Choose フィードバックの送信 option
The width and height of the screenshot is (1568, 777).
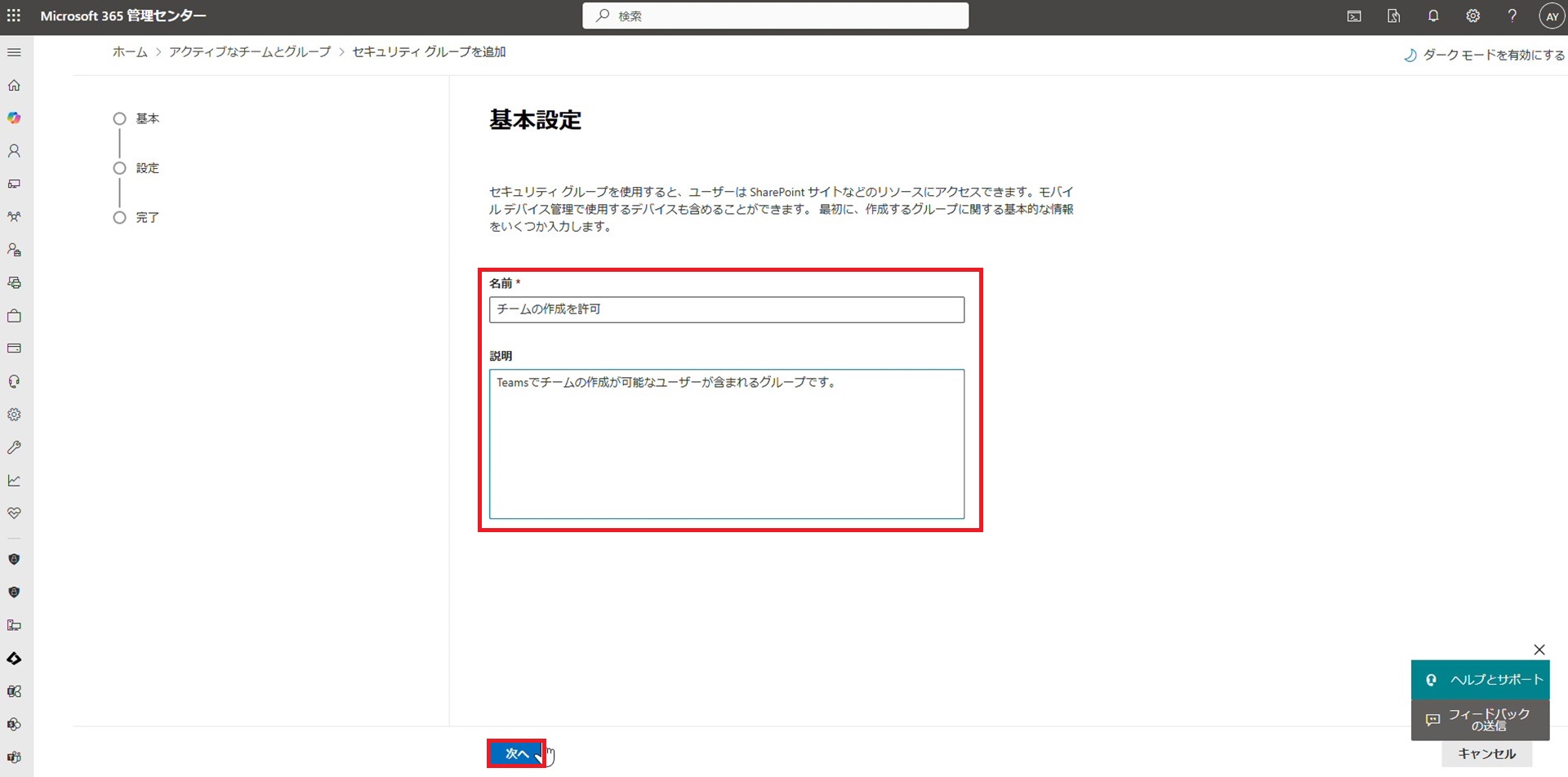point(1480,720)
